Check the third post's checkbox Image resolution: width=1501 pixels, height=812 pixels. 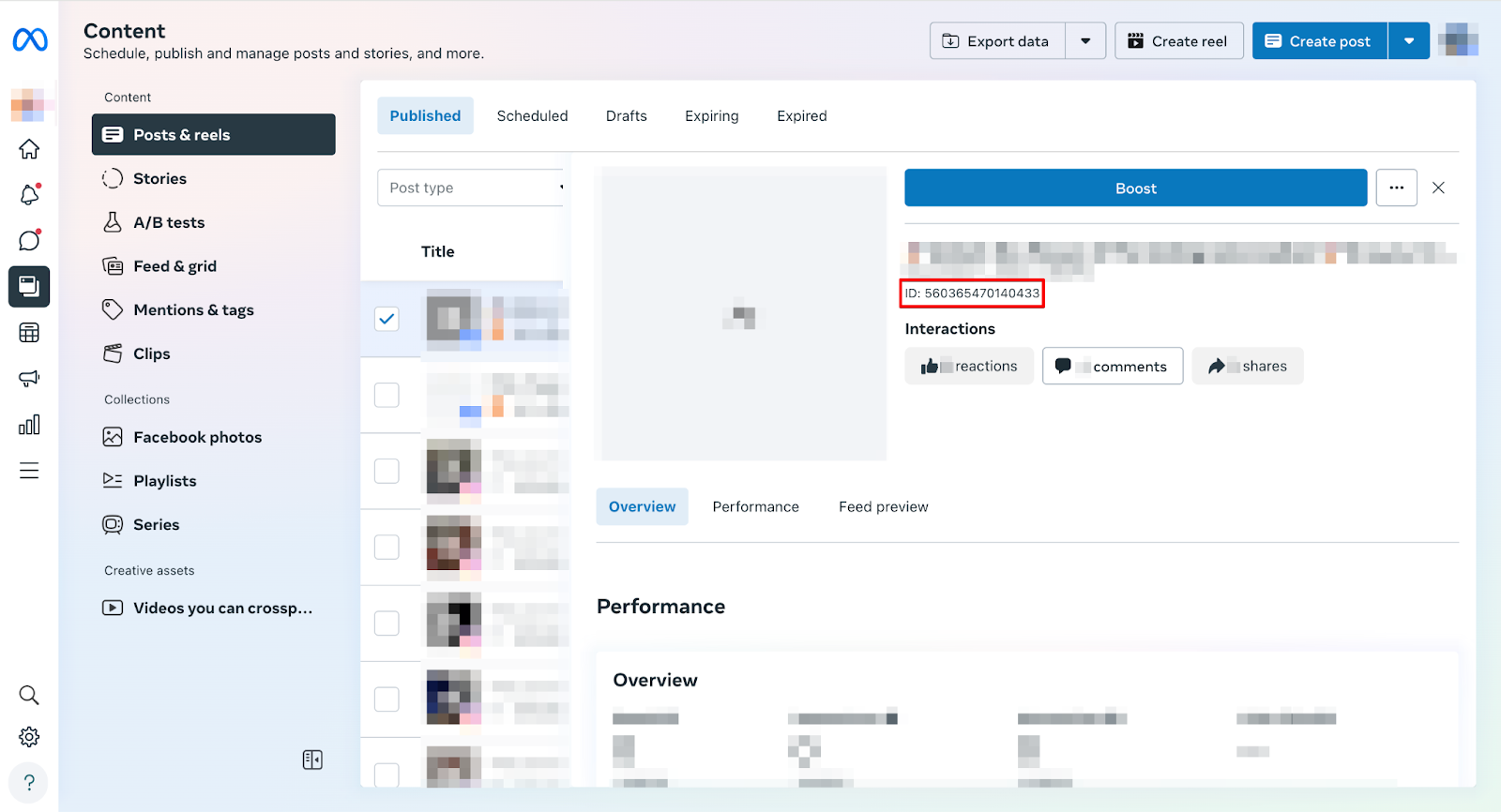[x=387, y=471]
